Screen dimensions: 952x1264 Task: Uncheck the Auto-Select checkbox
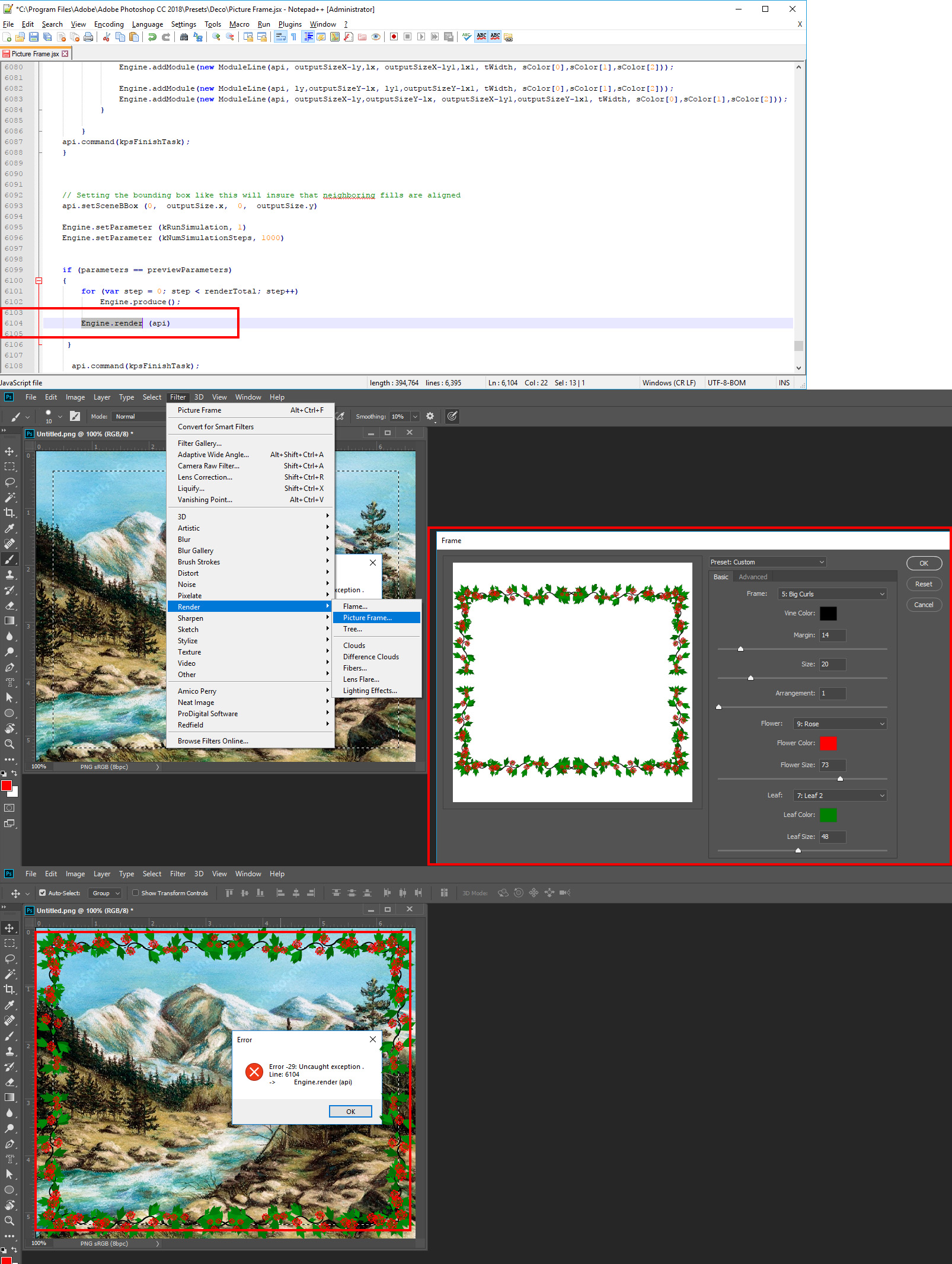pyautogui.click(x=42, y=893)
